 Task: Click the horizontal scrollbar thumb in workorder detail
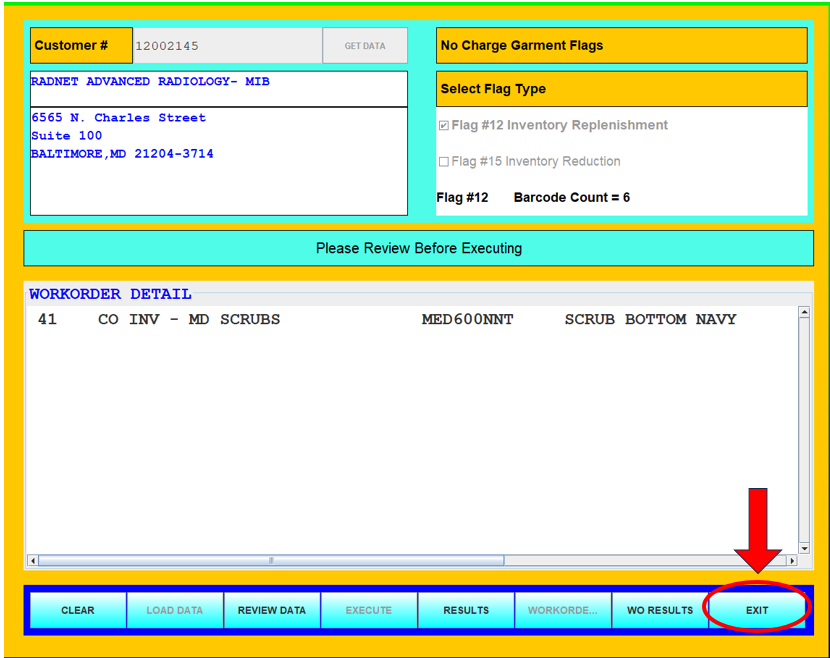click(x=271, y=561)
